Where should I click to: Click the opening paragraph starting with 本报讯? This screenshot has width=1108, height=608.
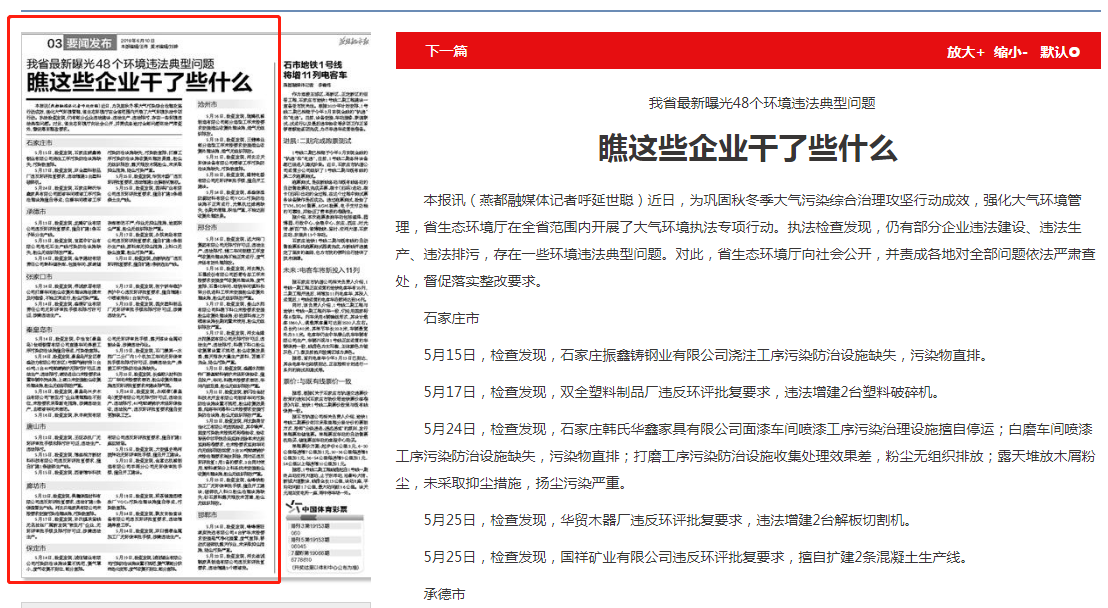[747, 241]
